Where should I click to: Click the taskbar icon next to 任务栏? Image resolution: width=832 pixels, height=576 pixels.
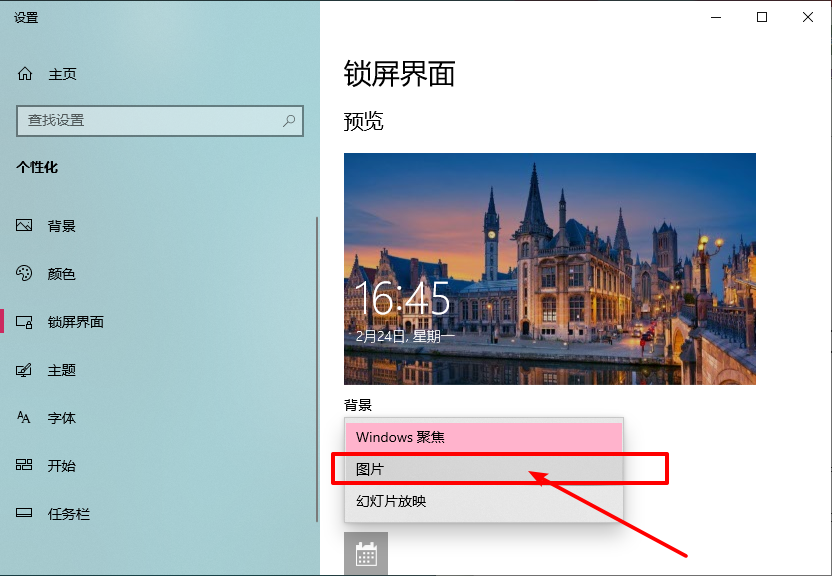coord(25,514)
